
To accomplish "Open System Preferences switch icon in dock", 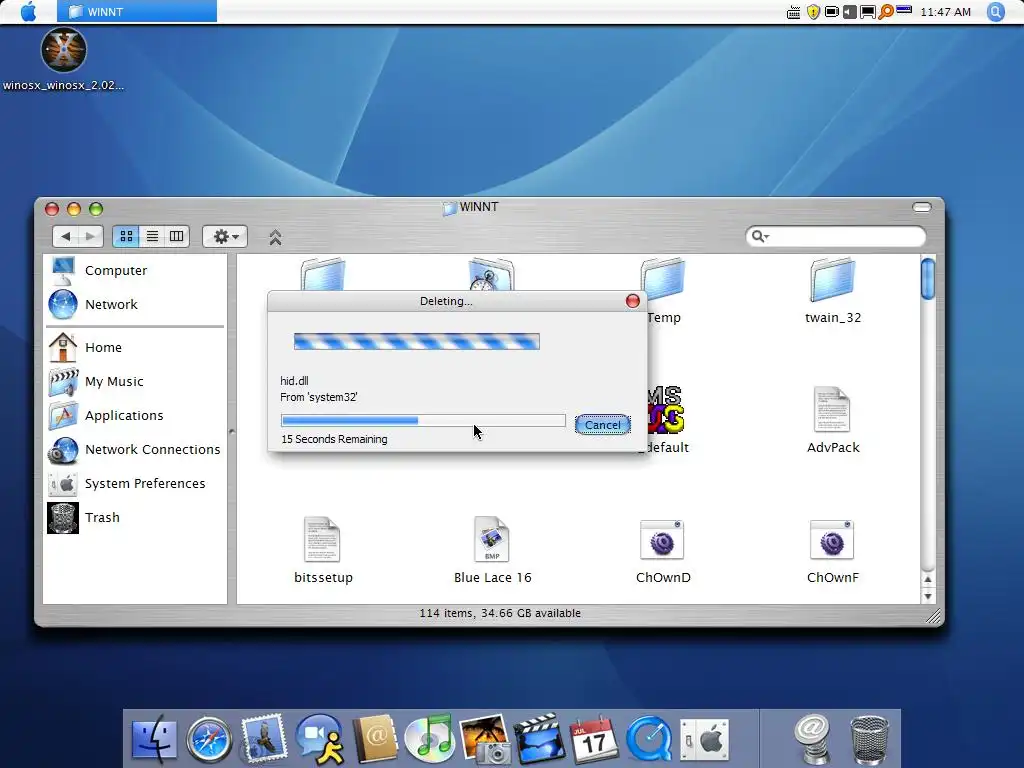I will (x=704, y=740).
